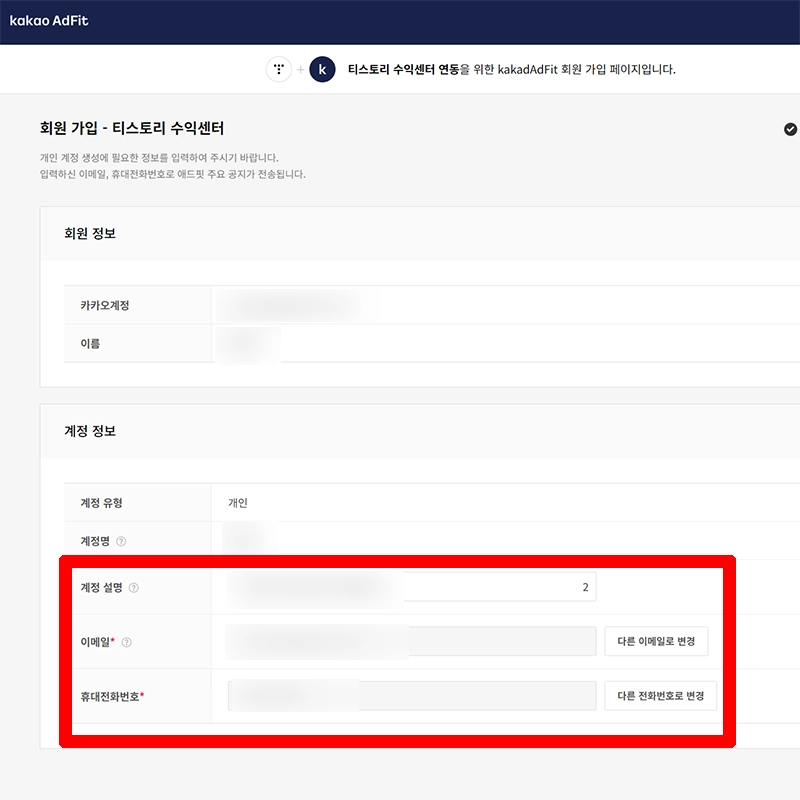Click the kakao AdFit logo
The width and height of the screenshot is (800, 800).
click(49, 20)
